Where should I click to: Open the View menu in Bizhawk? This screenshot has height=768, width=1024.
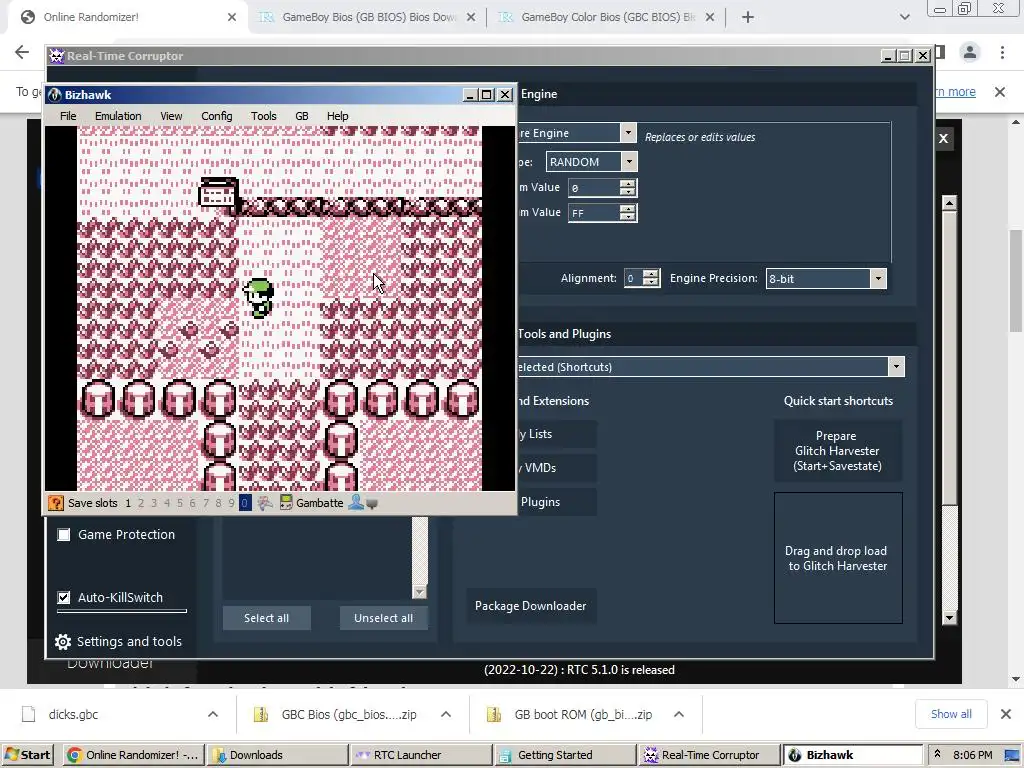171,116
